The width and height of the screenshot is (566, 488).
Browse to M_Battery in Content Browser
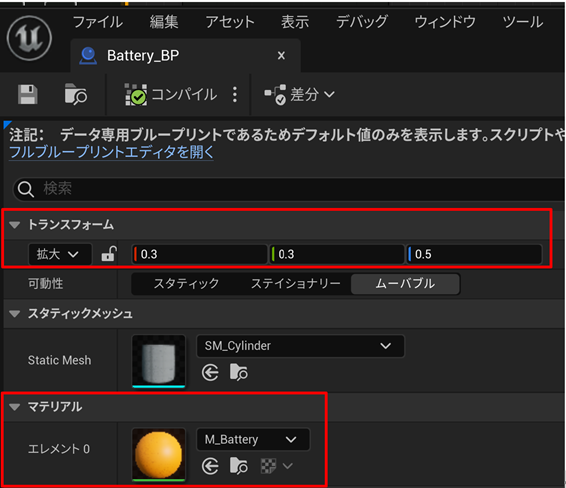239,466
